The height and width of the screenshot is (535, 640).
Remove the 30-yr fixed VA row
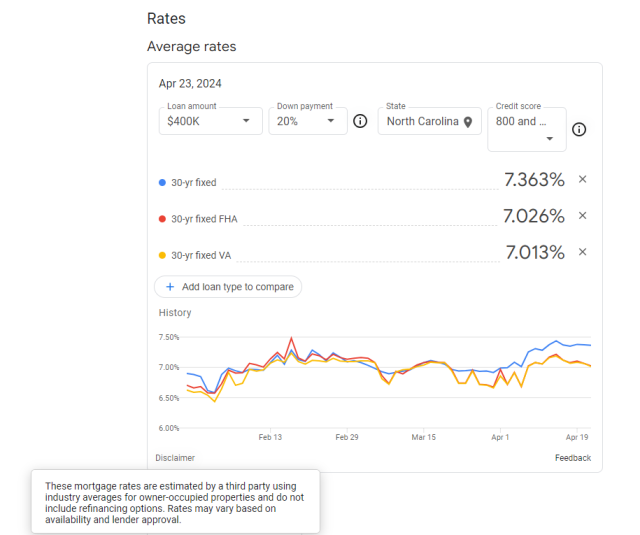pos(582,252)
